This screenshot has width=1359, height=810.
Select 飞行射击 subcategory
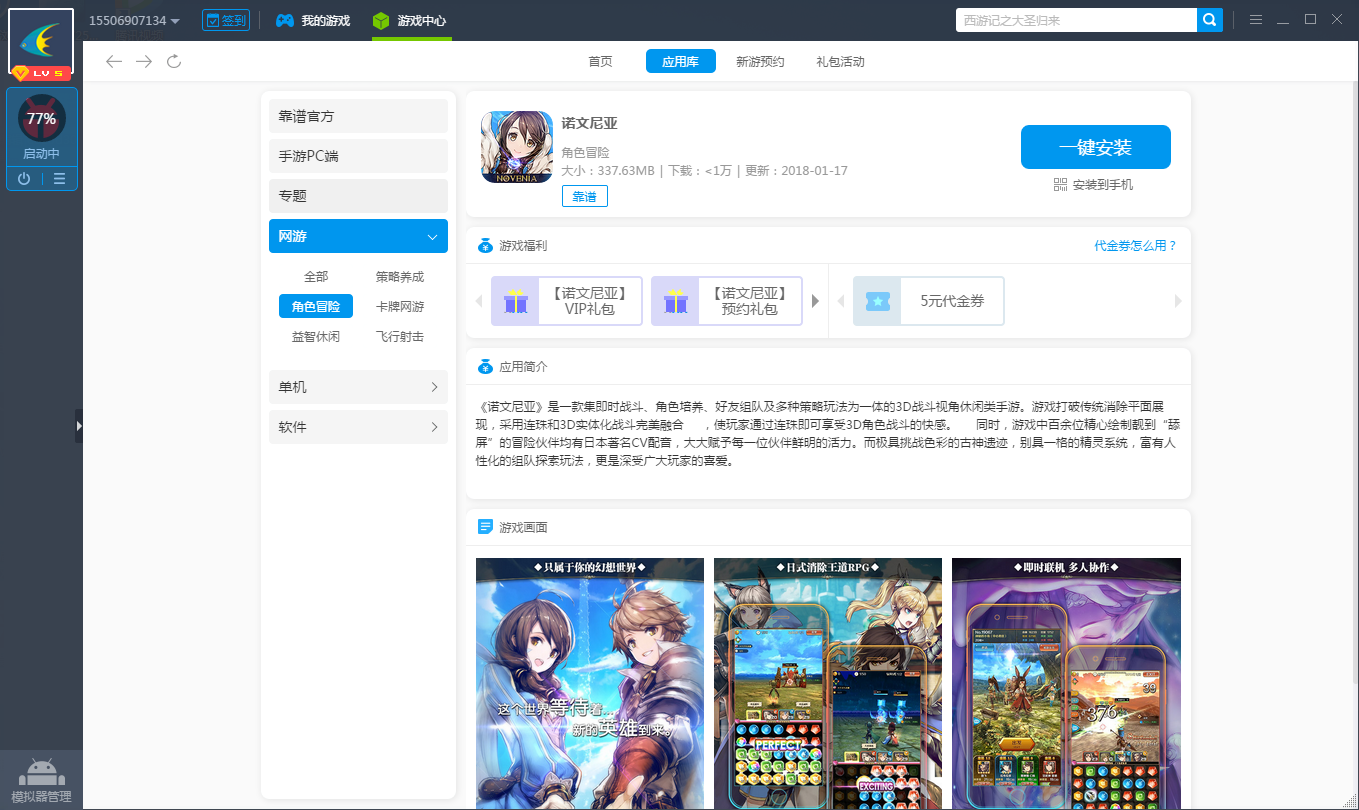(400, 337)
